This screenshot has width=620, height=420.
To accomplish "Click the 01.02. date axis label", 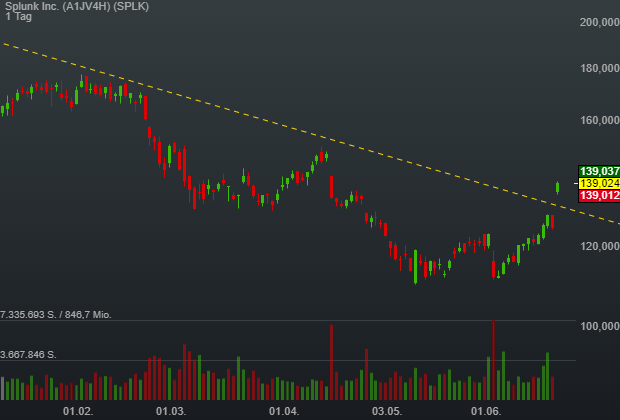I will click(78, 411).
